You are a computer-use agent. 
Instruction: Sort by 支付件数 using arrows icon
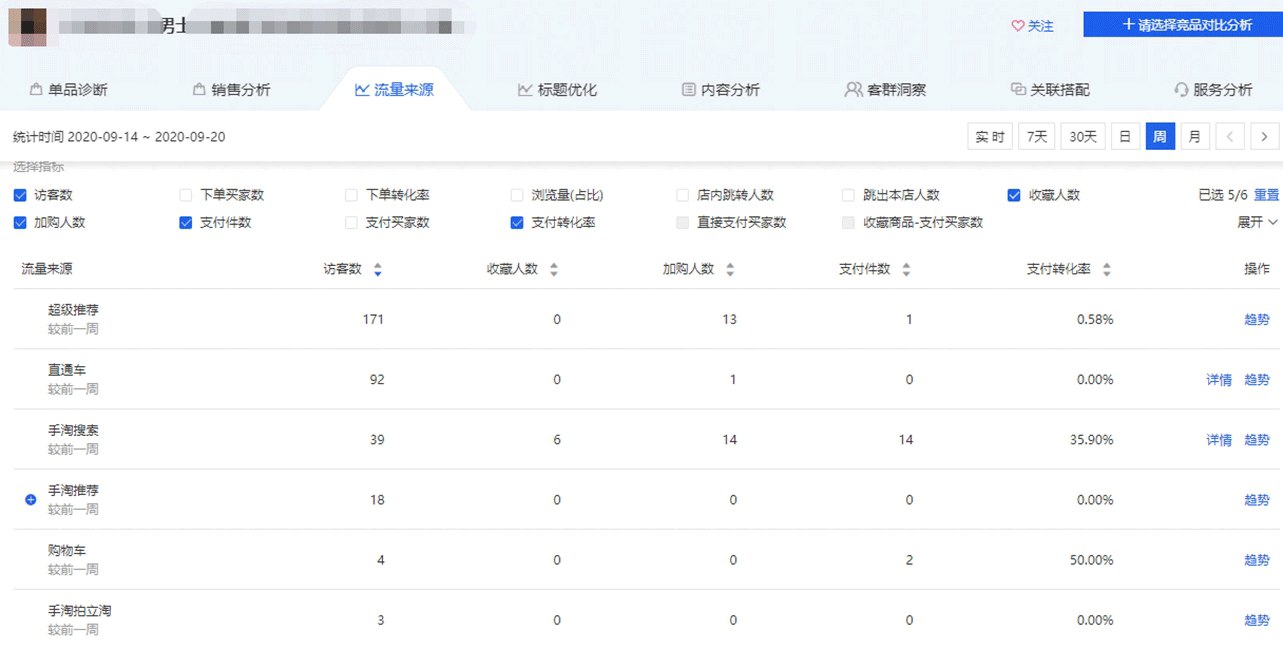906,270
